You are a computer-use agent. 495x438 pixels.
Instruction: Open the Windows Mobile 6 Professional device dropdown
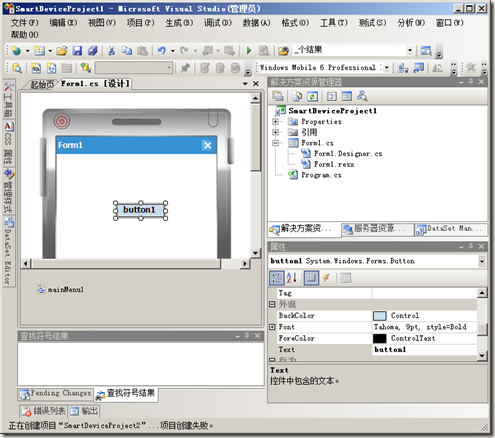[386, 68]
